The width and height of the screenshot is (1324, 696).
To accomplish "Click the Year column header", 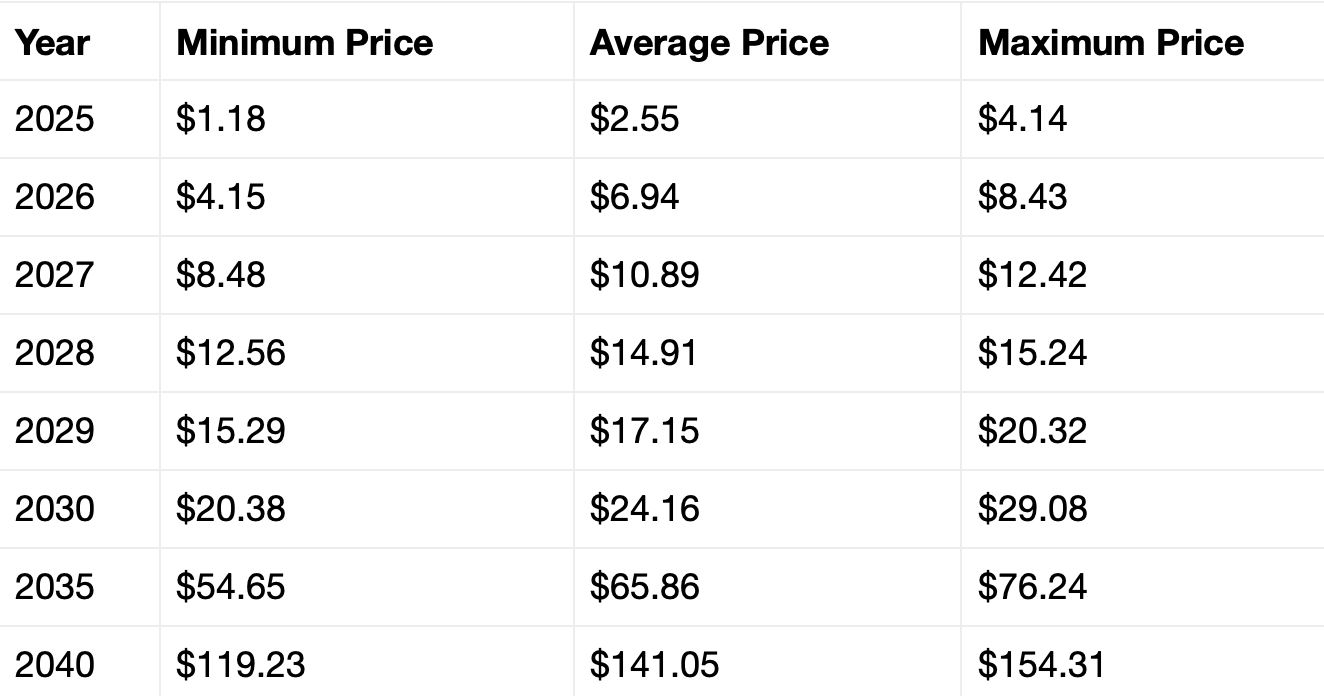I will (52, 42).
